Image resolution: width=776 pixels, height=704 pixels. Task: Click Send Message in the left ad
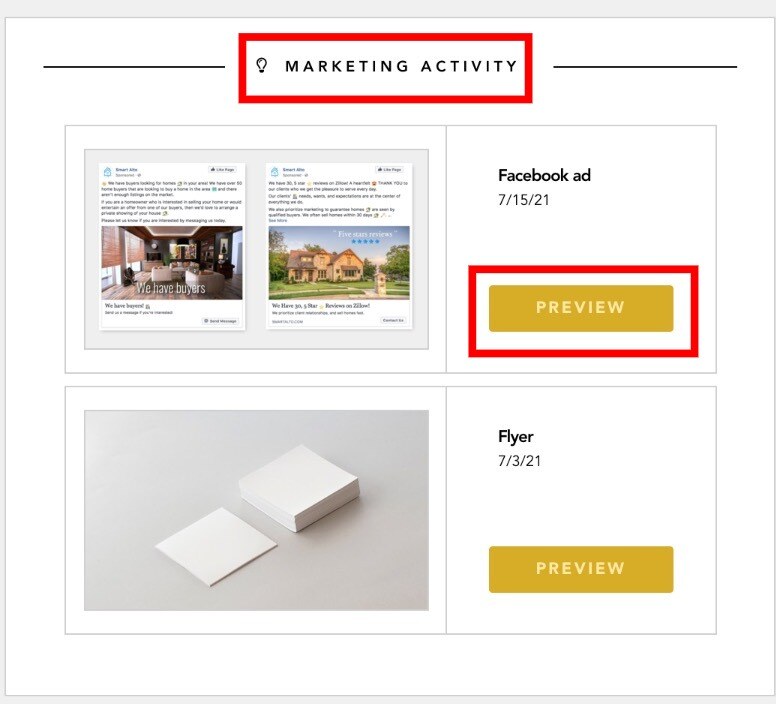[221, 321]
